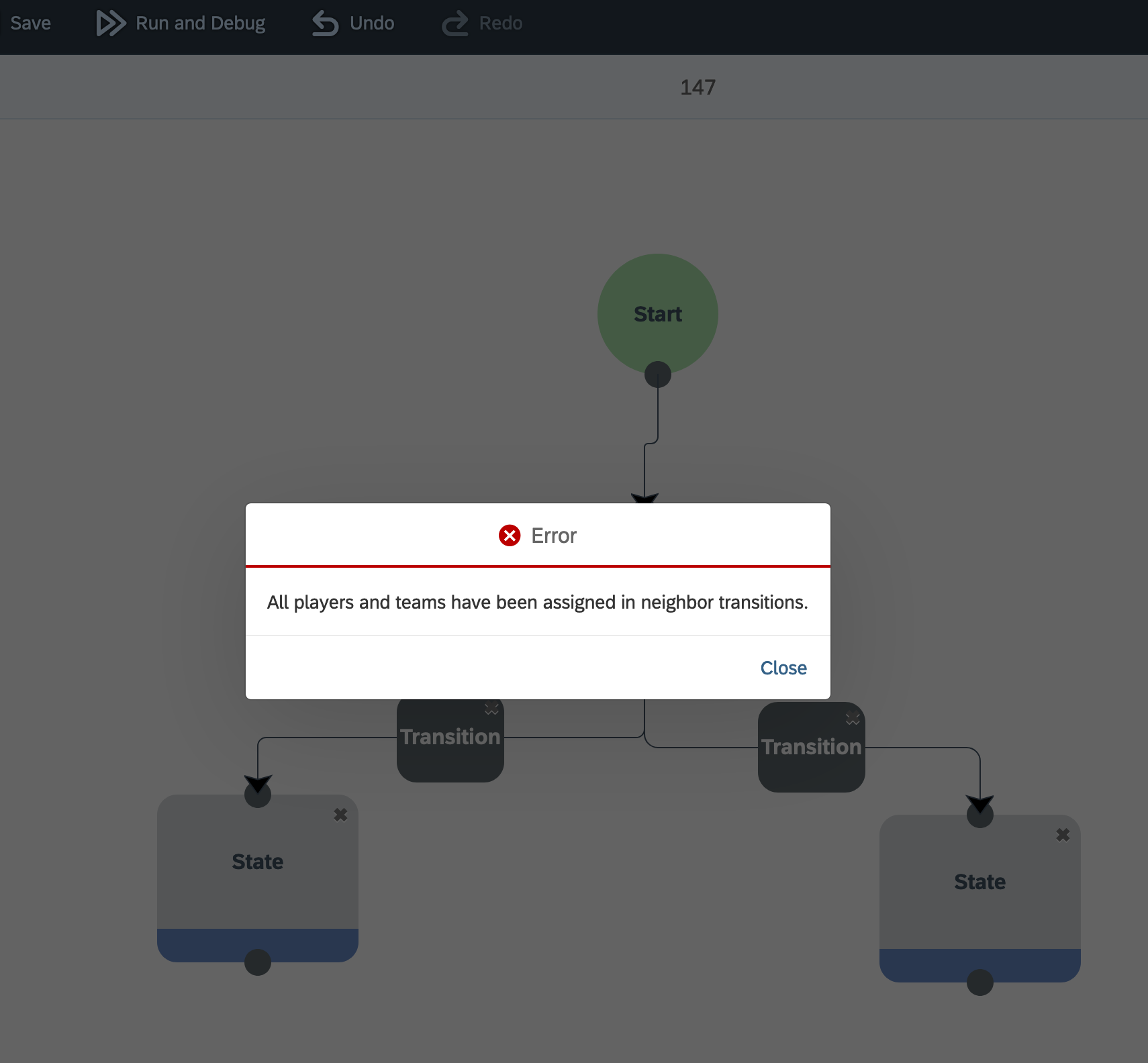Click the header showing 147
Image resolution: width=1148 pixels, height=1063 pixels.
pyautogui.click(x=698, y=87)
